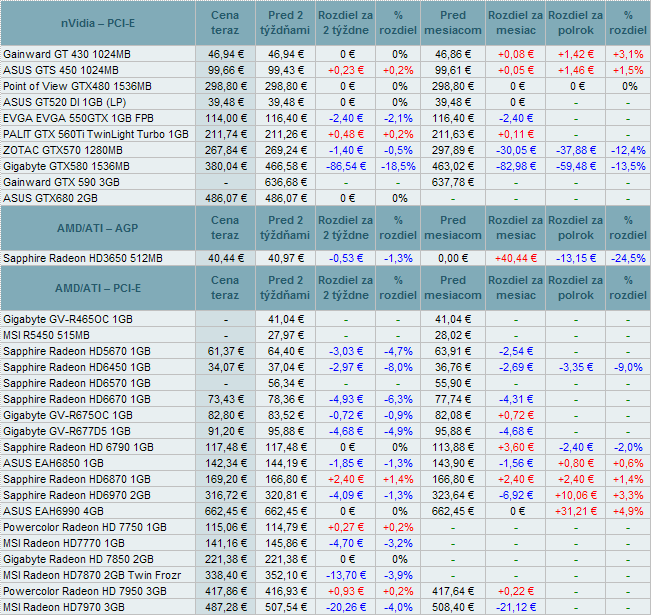651x615 pixels.
Task: Click the -20,26 € two-week difference
Action: 346,607
